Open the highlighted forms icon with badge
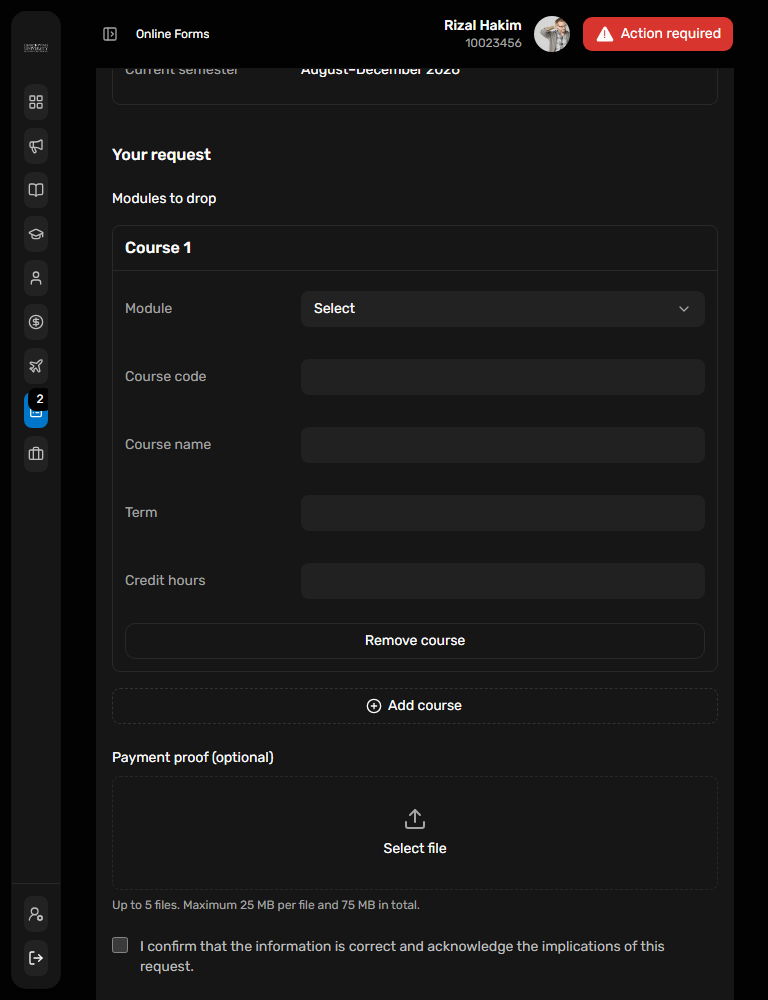 (36, 410)
